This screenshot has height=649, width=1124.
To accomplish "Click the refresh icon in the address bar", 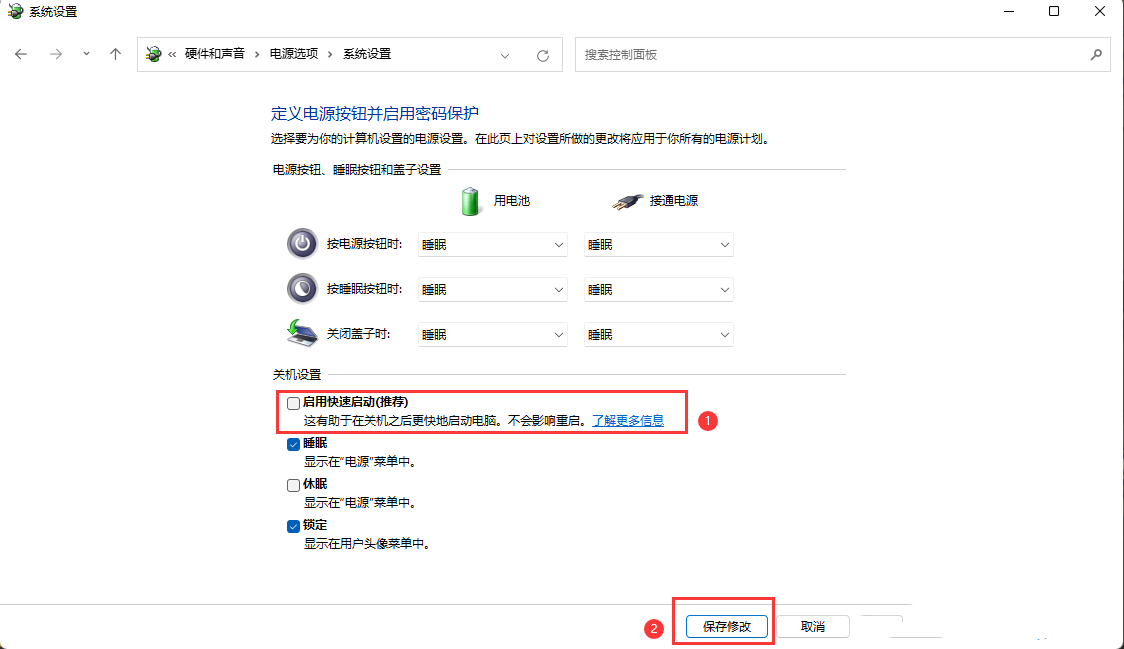I will tap(544, 55).
